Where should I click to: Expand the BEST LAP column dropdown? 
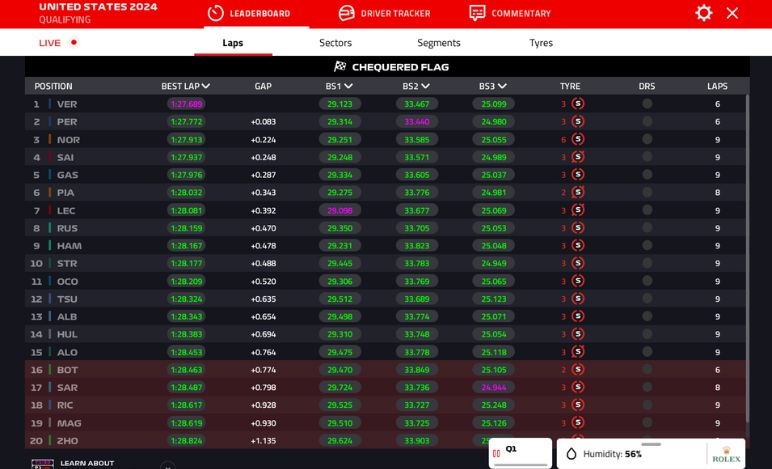click(x=206, y=87)
